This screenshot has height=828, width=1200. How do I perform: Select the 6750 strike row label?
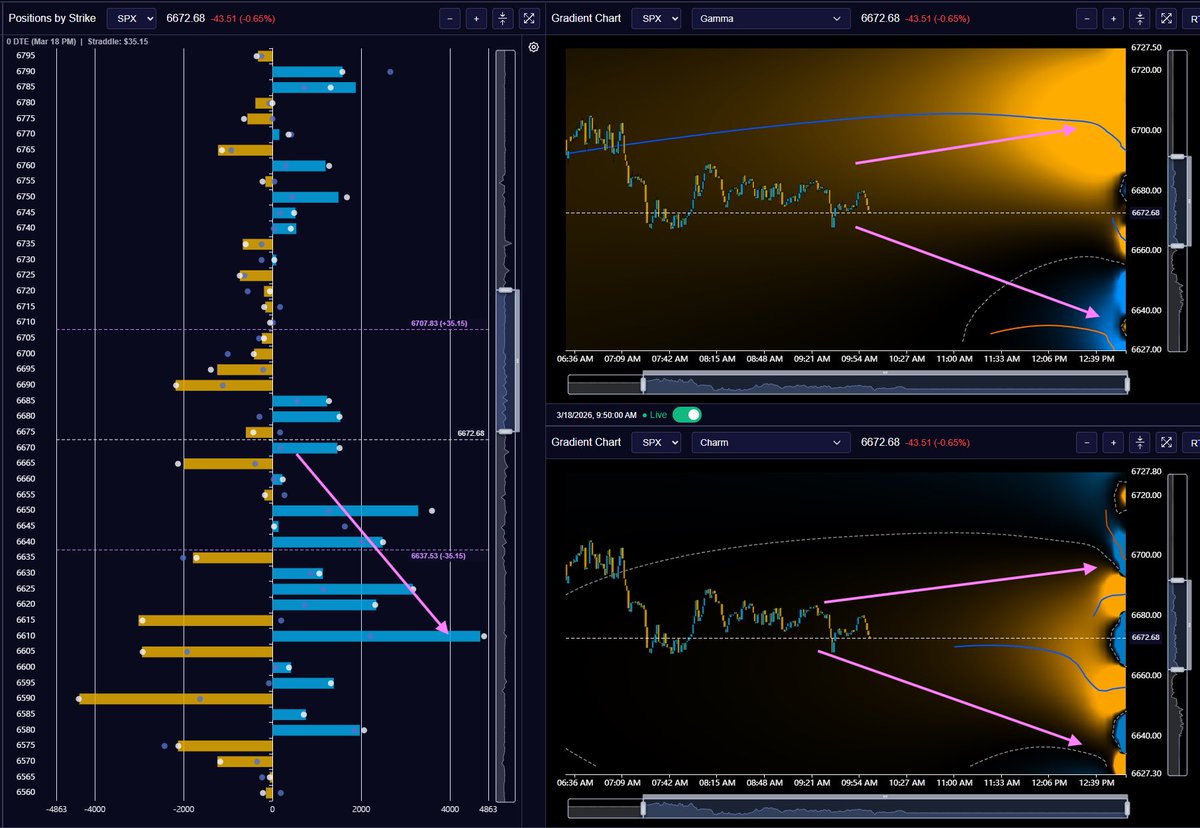click(x=26, y=197)
